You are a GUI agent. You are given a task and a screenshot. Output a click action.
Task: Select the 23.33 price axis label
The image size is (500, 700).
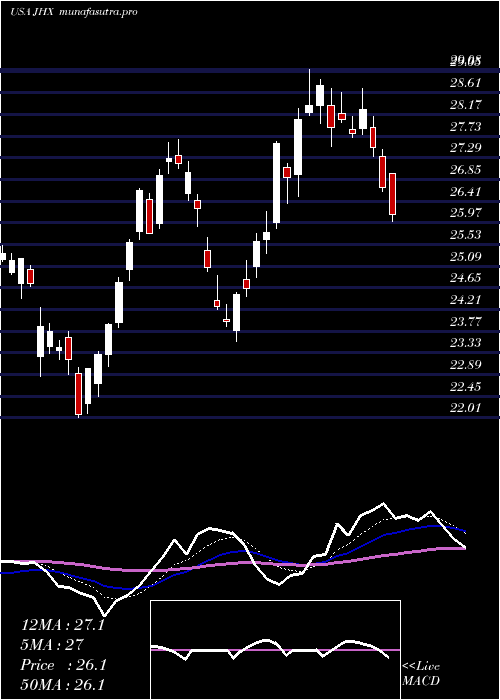click(x=465, y=343)
